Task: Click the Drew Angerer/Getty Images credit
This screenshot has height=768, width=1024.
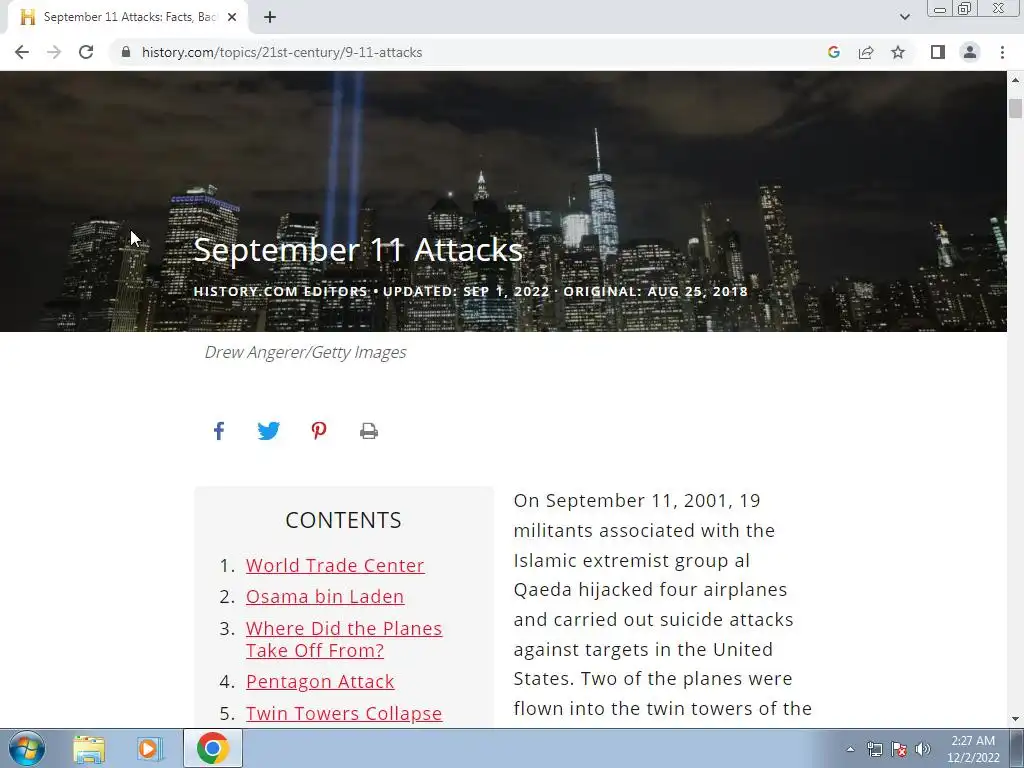Action: coord(306,352)
